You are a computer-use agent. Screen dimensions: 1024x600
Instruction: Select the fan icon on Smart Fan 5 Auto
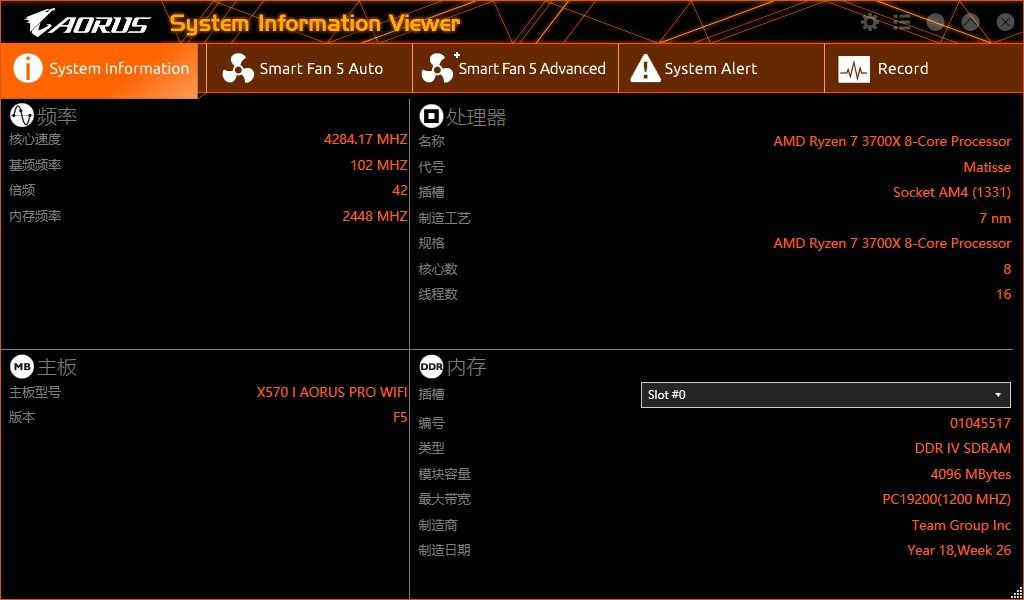click(x=237, y=68)
